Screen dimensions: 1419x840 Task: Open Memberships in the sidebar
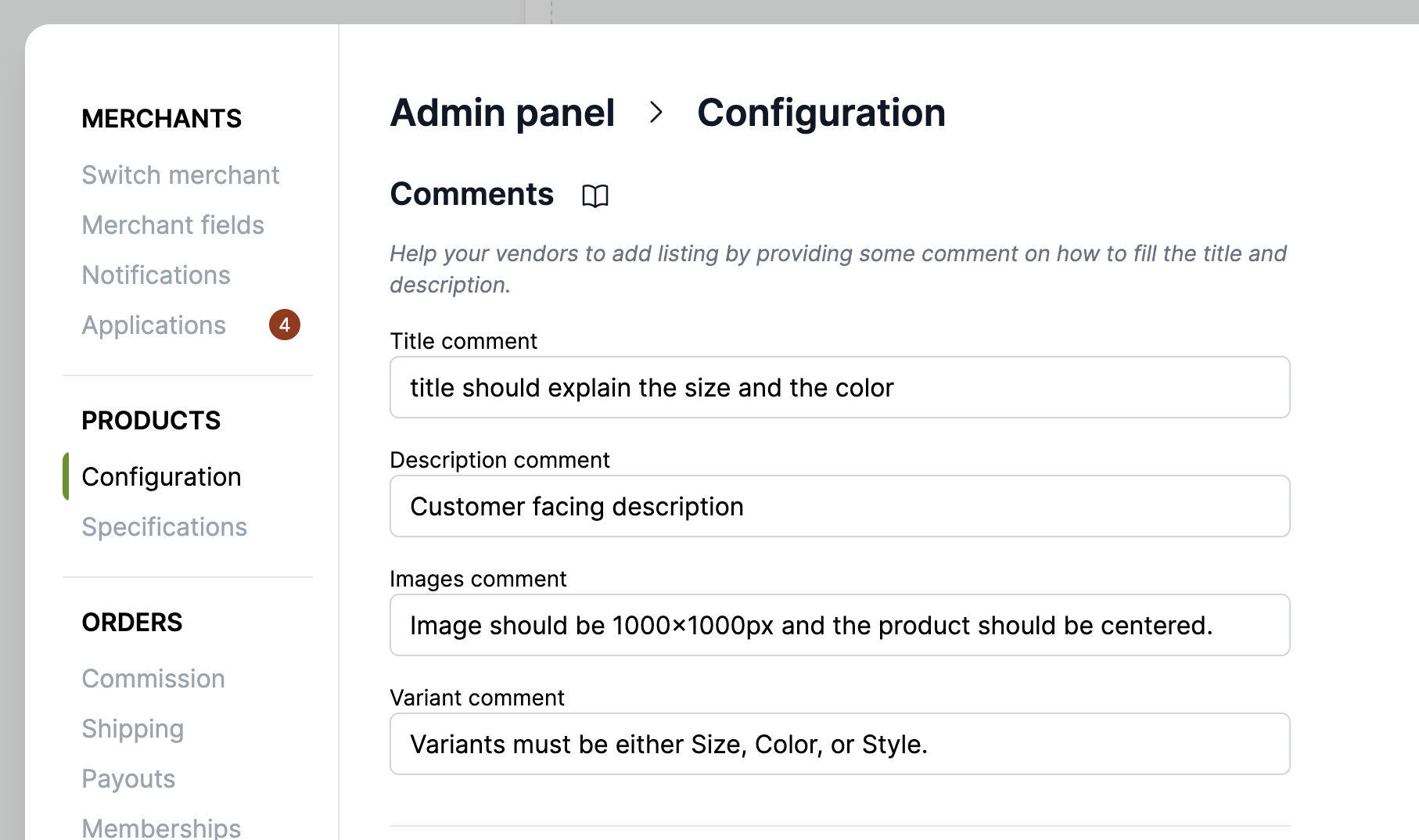161,827
